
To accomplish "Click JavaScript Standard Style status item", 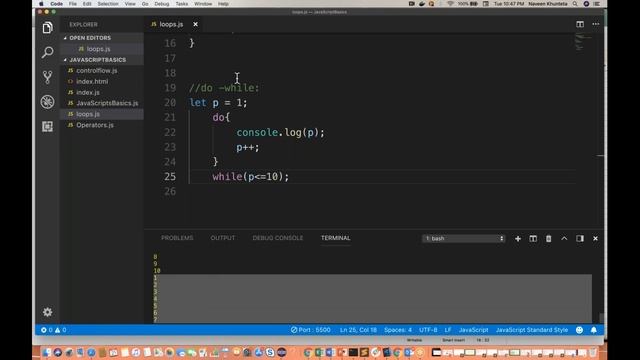I will [x=532, y=330].
